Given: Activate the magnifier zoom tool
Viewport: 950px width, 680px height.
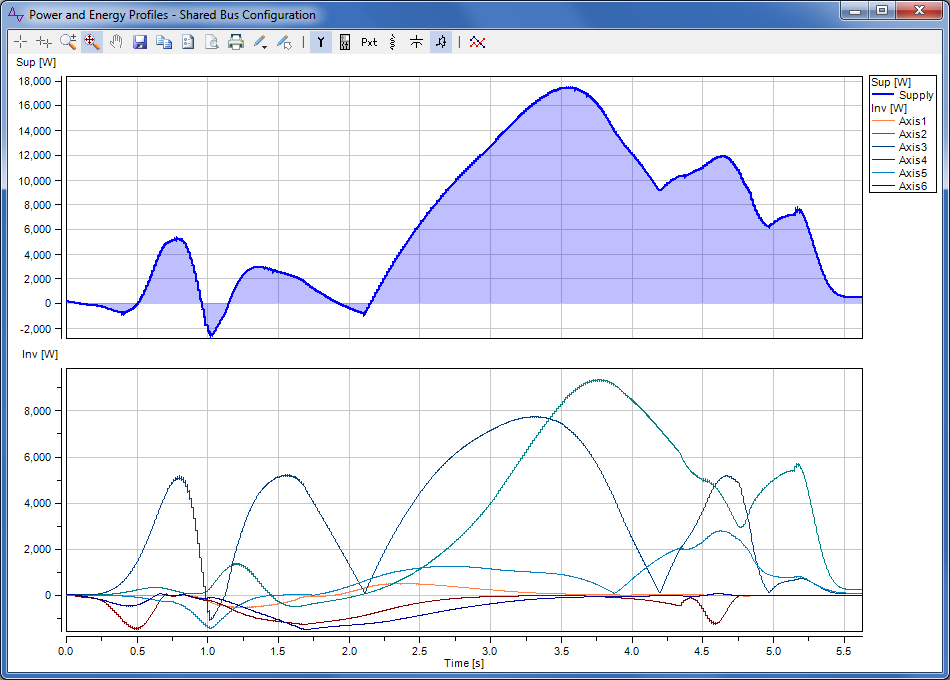Looking at the screenshot, I should point(68,42).
